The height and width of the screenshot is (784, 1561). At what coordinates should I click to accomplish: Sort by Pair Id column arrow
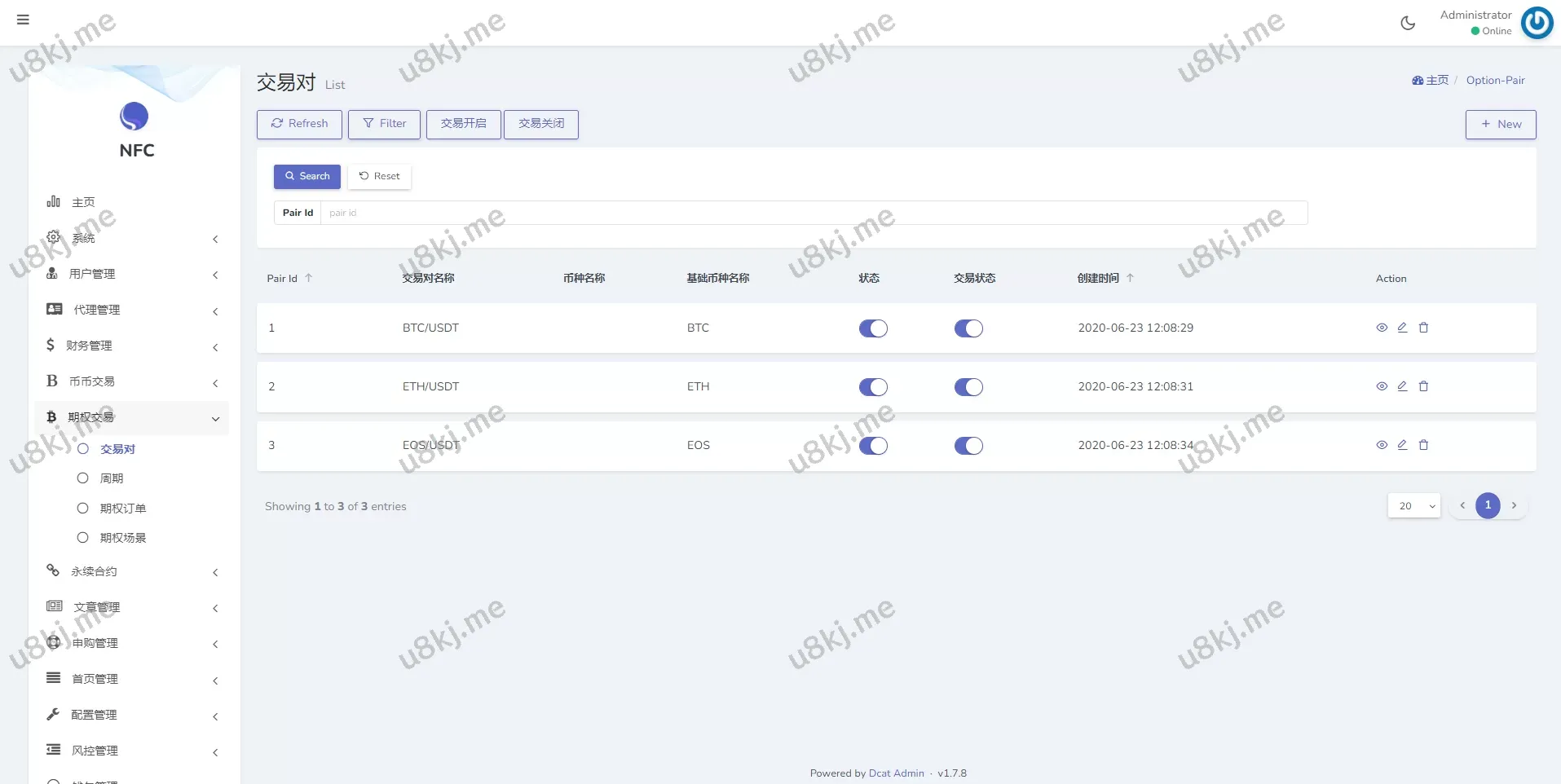(309, 278)
